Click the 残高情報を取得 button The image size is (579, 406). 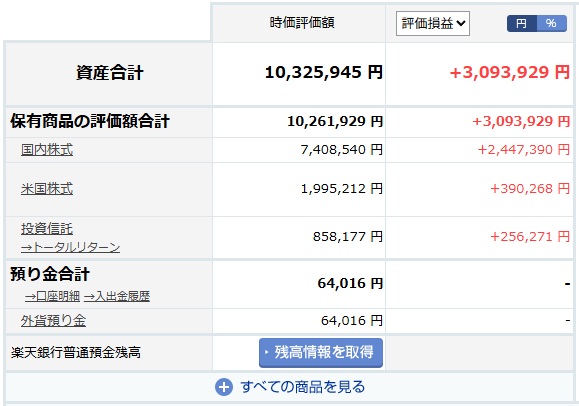click(x=321, y=352)
